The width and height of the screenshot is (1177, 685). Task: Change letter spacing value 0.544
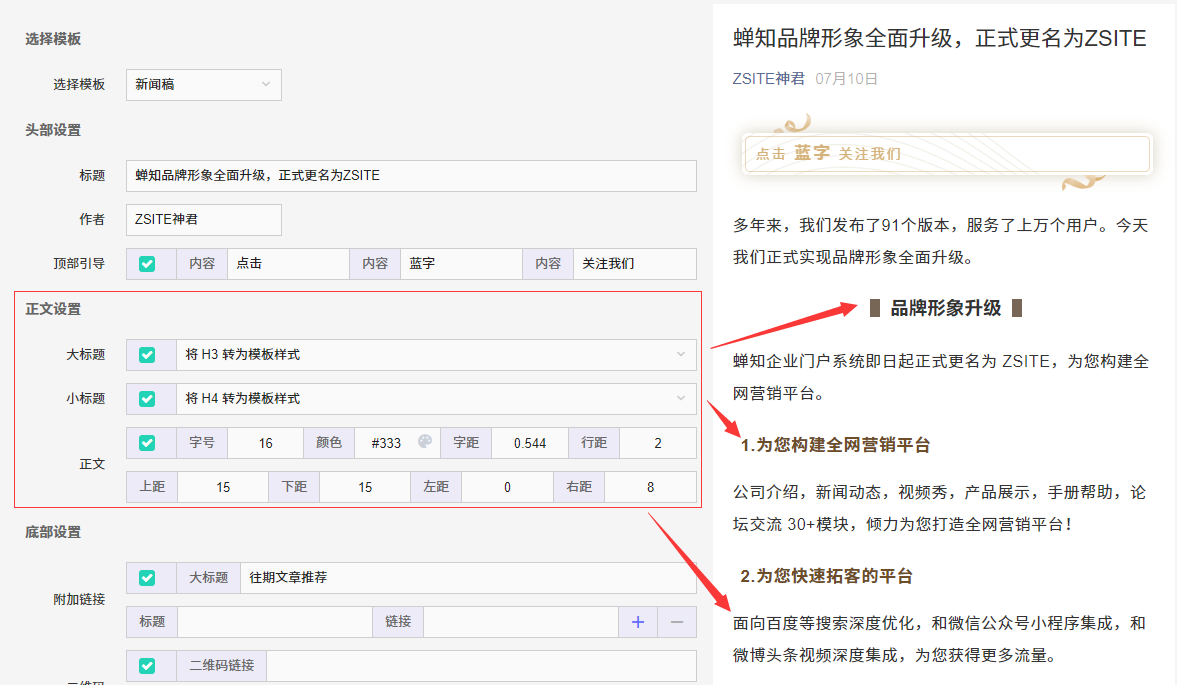coord(530,443)
